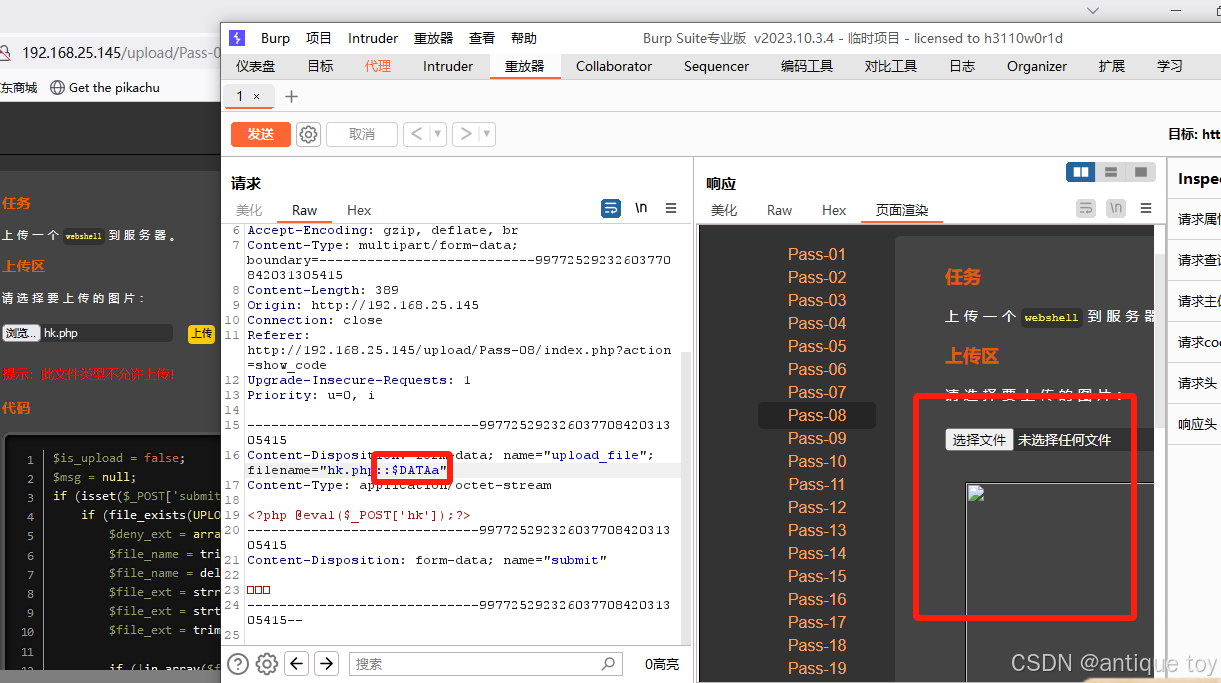The width and height of the screenshot is (1221, 683).
Task: Click the filename hk.php::$DATAa text
Action: click(x=384, y=470)
